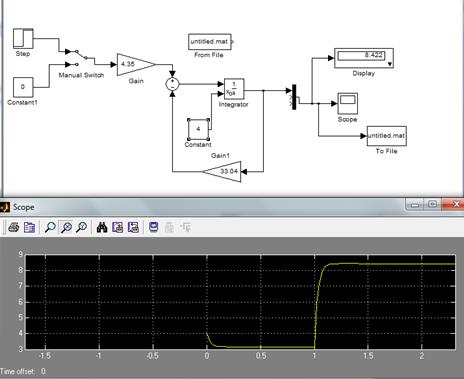Click the Scope window app icon
The height and width of the screenshot is (379, 464).
(x=5, y=207)
